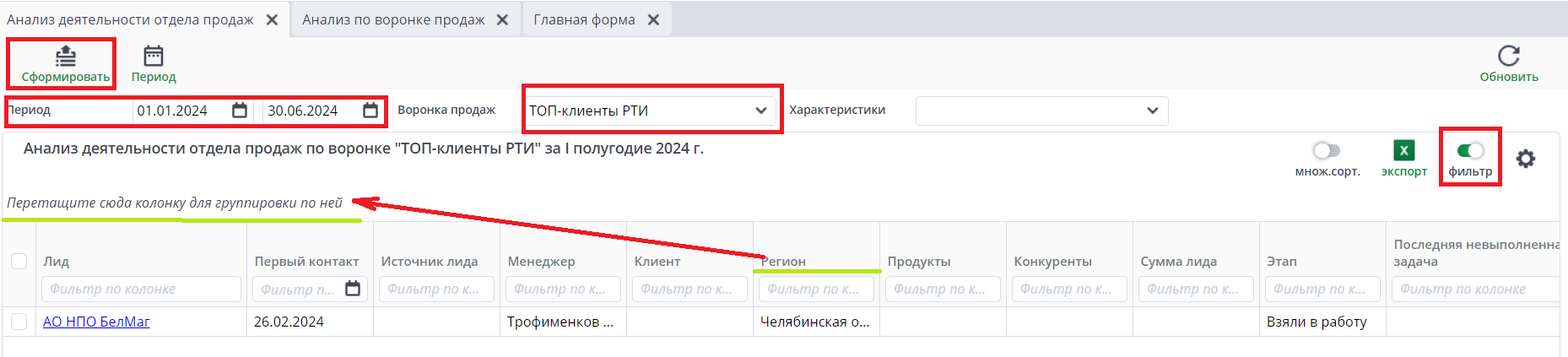Click the Обновить refresh icon
This screenshot has width=1568, height=357.
click(1509, 56)
